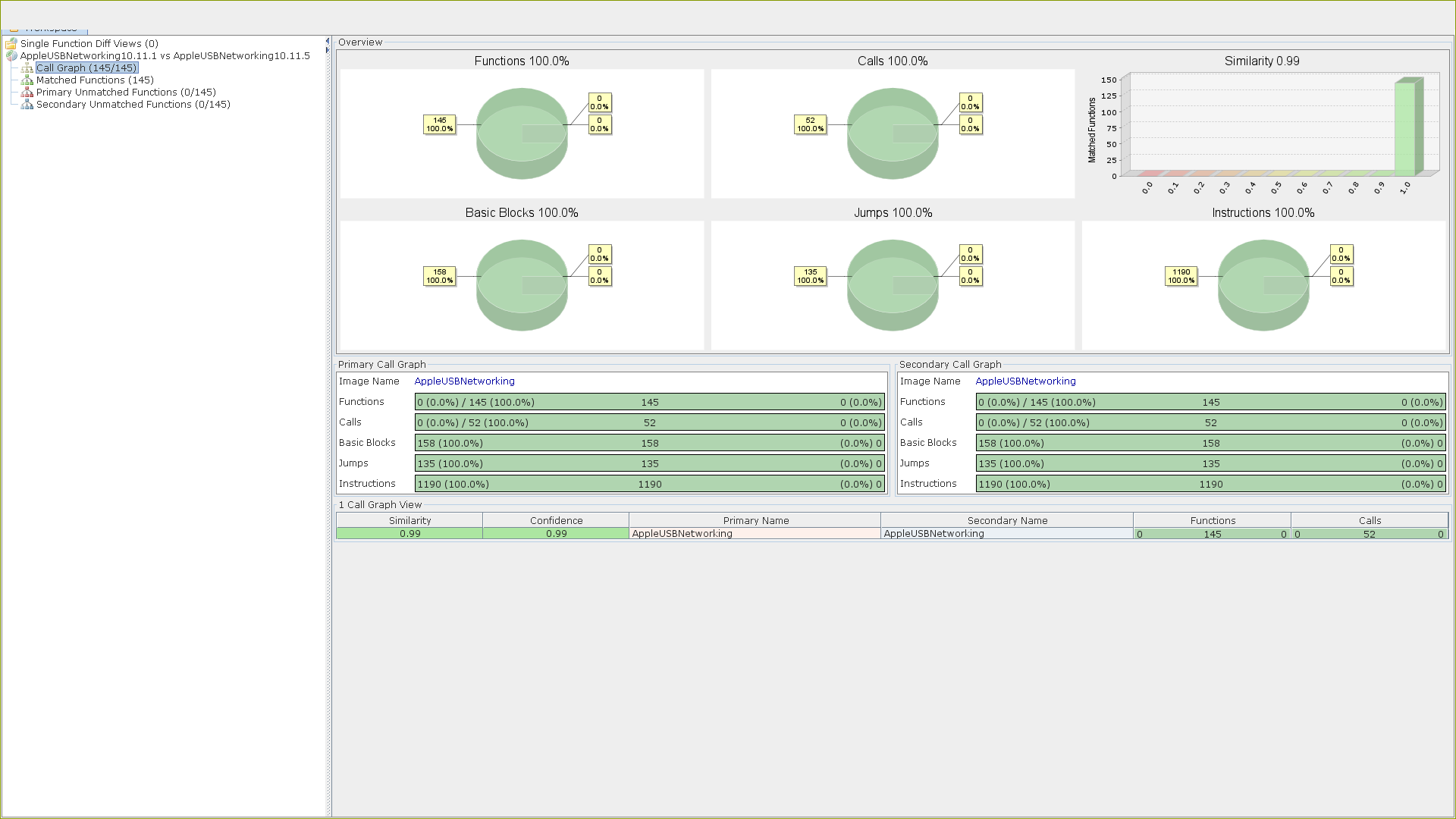The height and width of the screenshot is (819, 1456).
Task: Click the Primary Unmatched Functions node icon
Action: tap(27, 93)
